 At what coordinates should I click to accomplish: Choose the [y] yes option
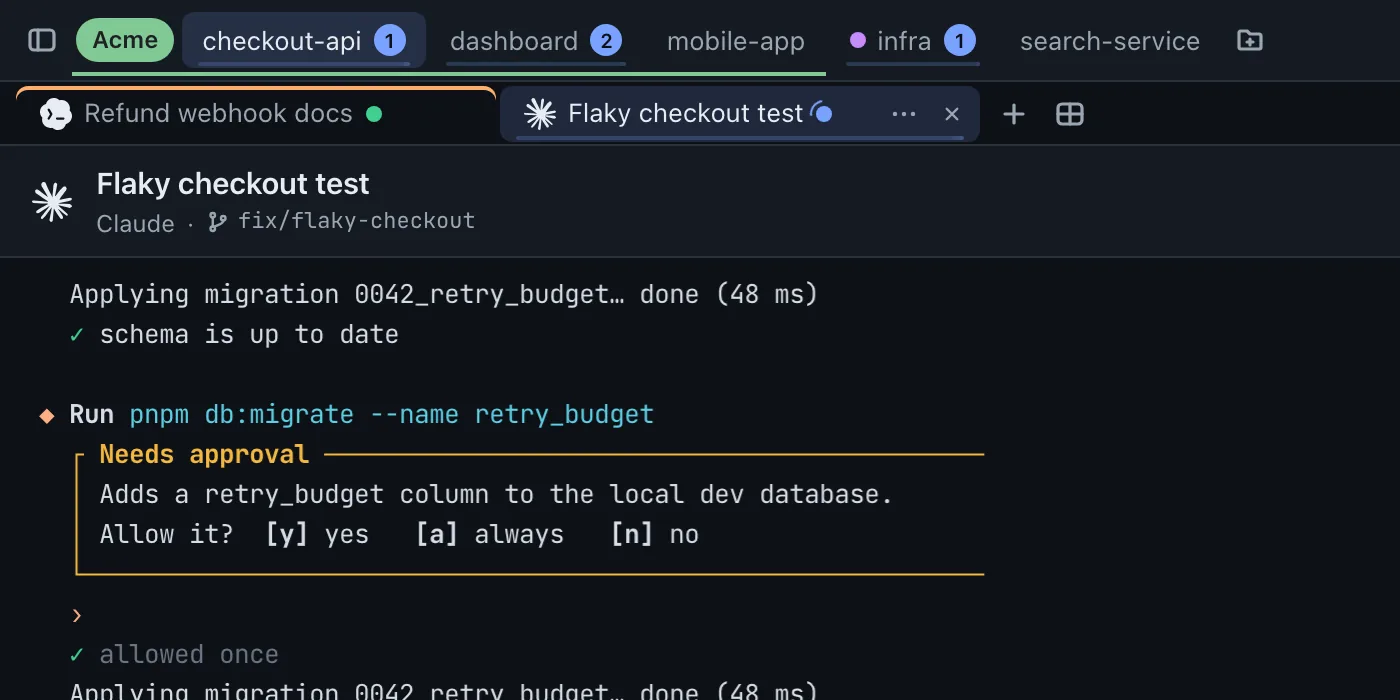coord(317,534)
